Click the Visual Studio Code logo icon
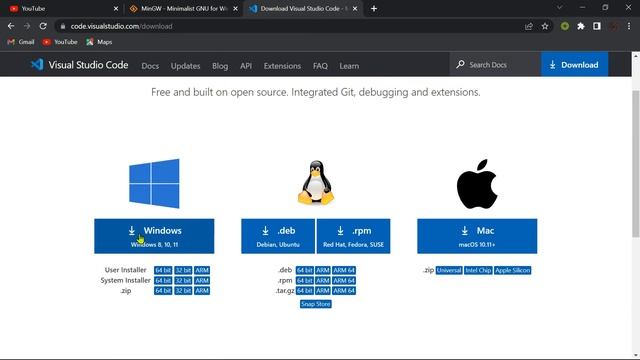Image resolution: width=640 pixels, height=360 pixels. coord(37,64)
